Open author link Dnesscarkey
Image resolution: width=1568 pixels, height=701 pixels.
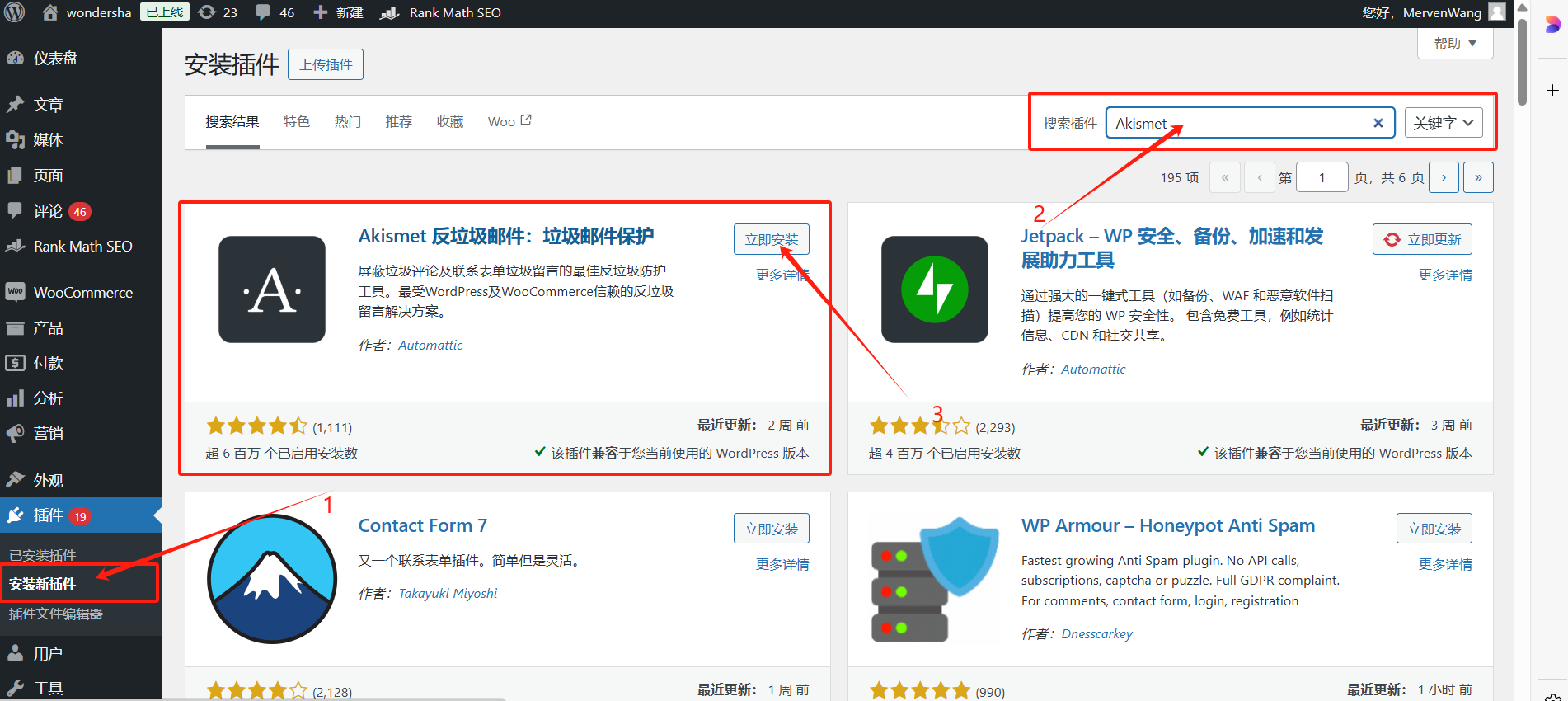point(1096,633)
